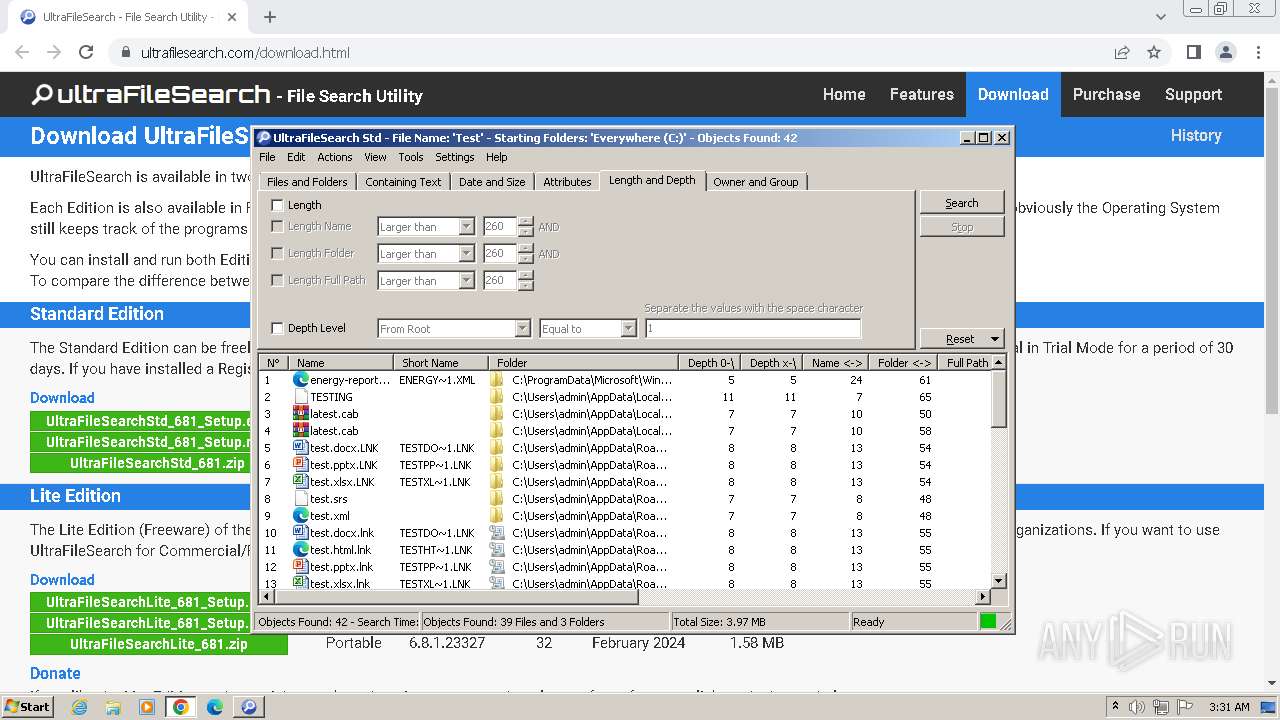Open the Tools menu
Image resolution: width=1280 pixels, height=720 pixels.
[411, 157]
